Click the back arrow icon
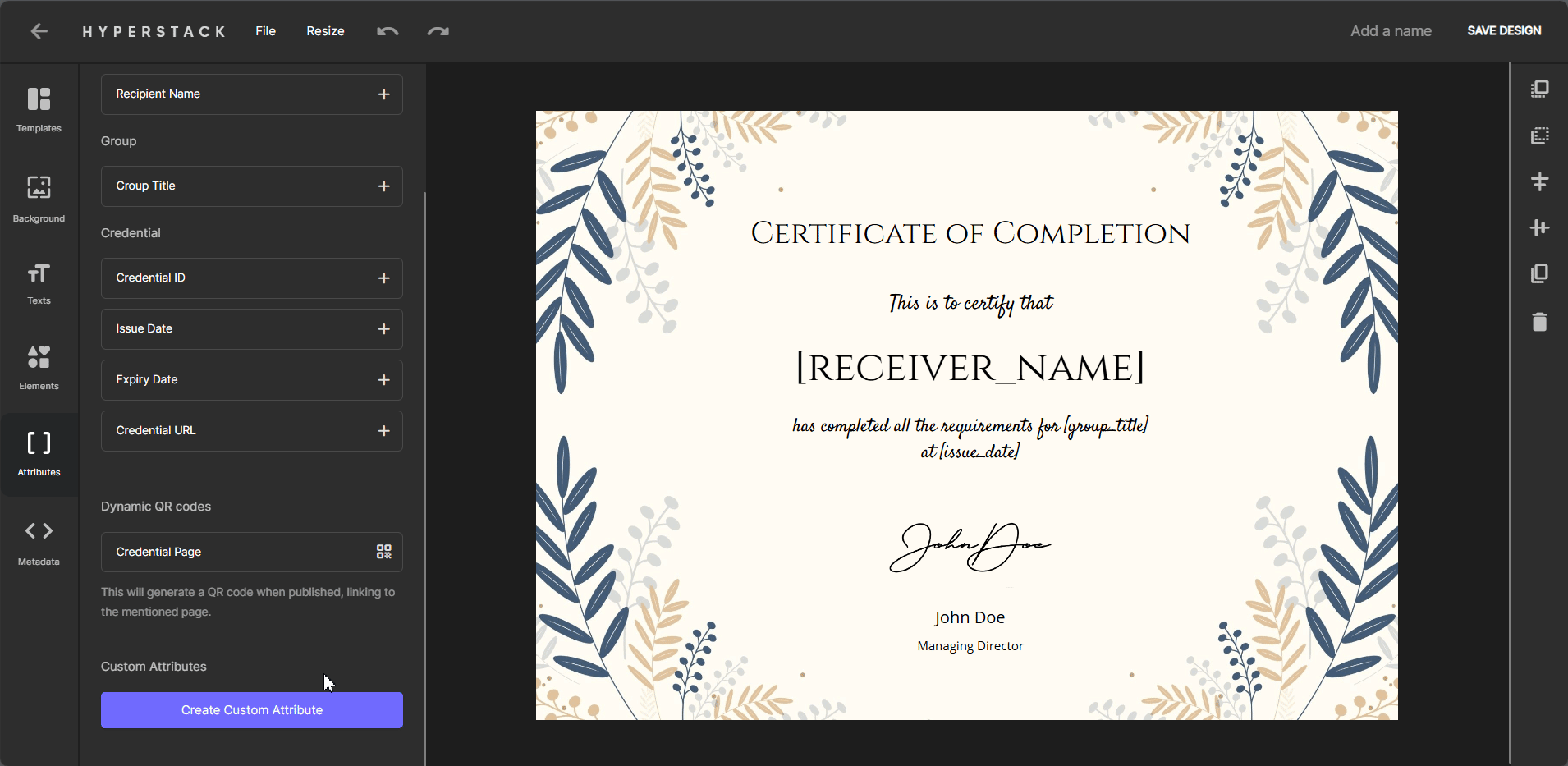1568x766 pixels. click(x=39, y=31)
